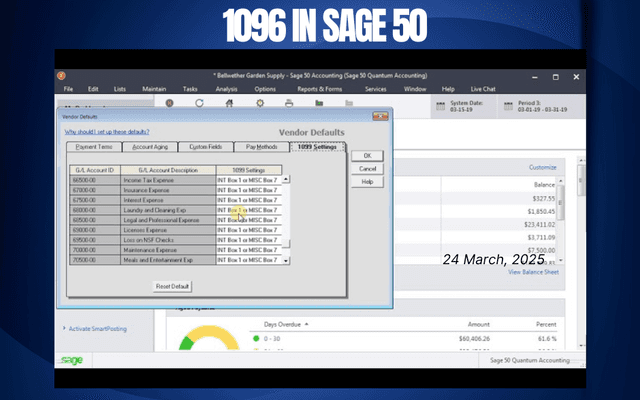Click the Days Overdue column header

[282, 324]
